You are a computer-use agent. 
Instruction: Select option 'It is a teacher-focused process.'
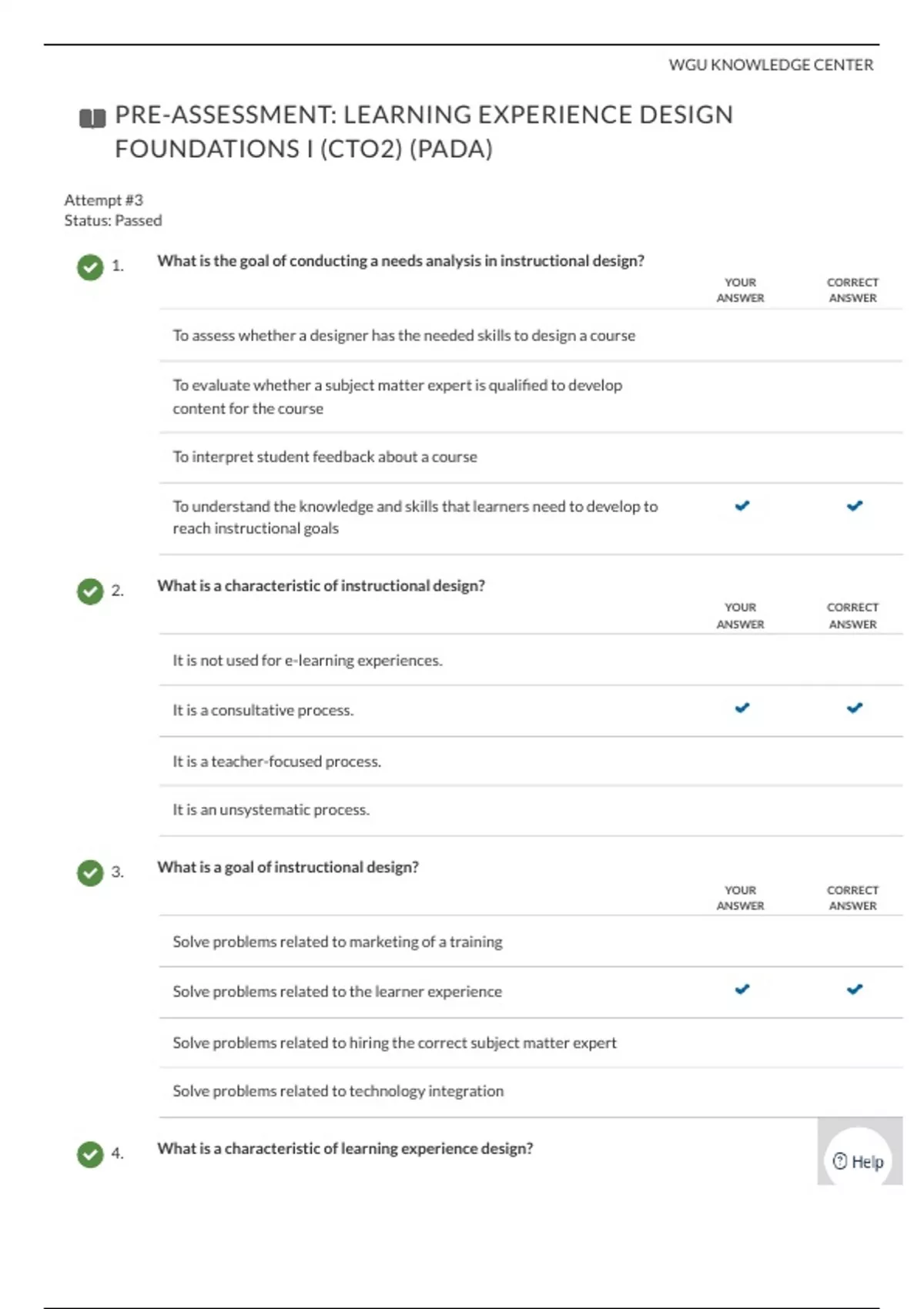click(277, 762)
